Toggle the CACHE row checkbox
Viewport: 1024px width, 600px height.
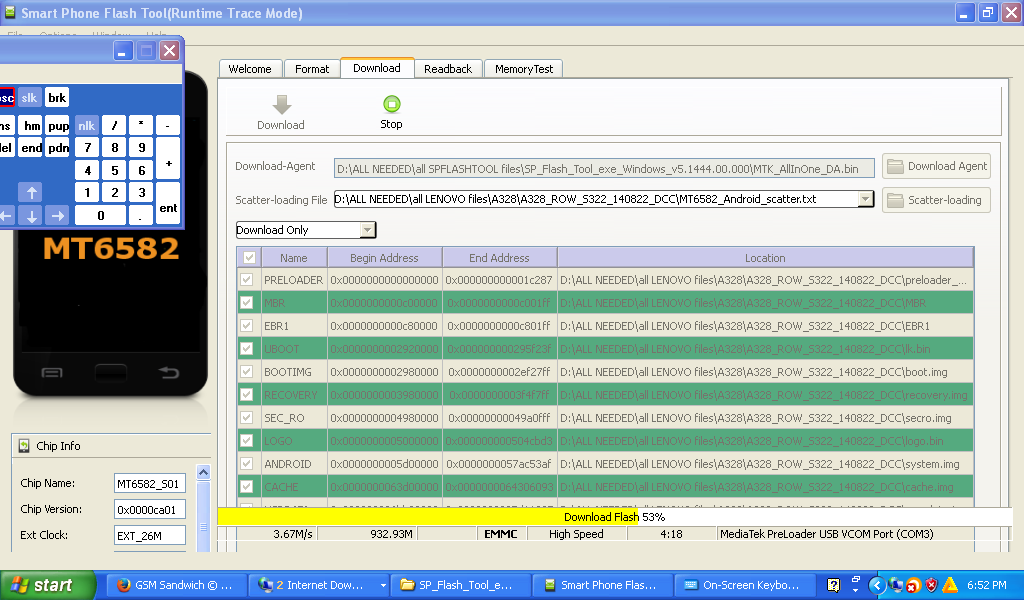click(x=246, y=486)
